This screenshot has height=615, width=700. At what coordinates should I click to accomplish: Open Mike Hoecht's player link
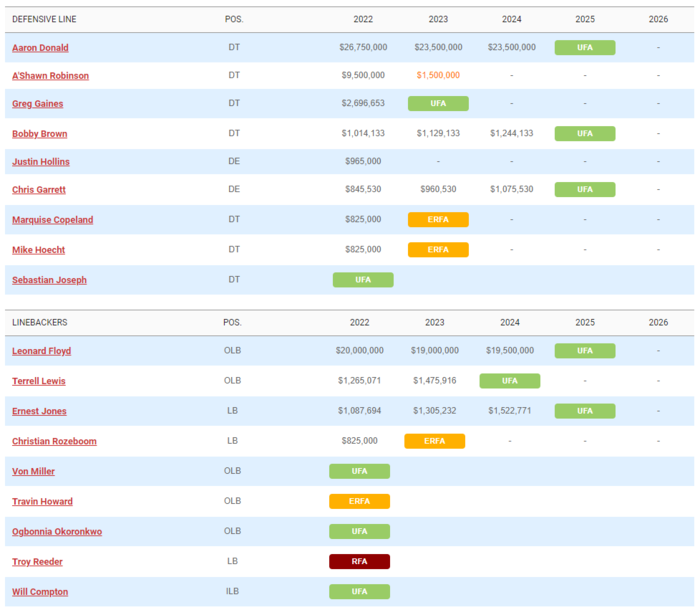point(38,250)
